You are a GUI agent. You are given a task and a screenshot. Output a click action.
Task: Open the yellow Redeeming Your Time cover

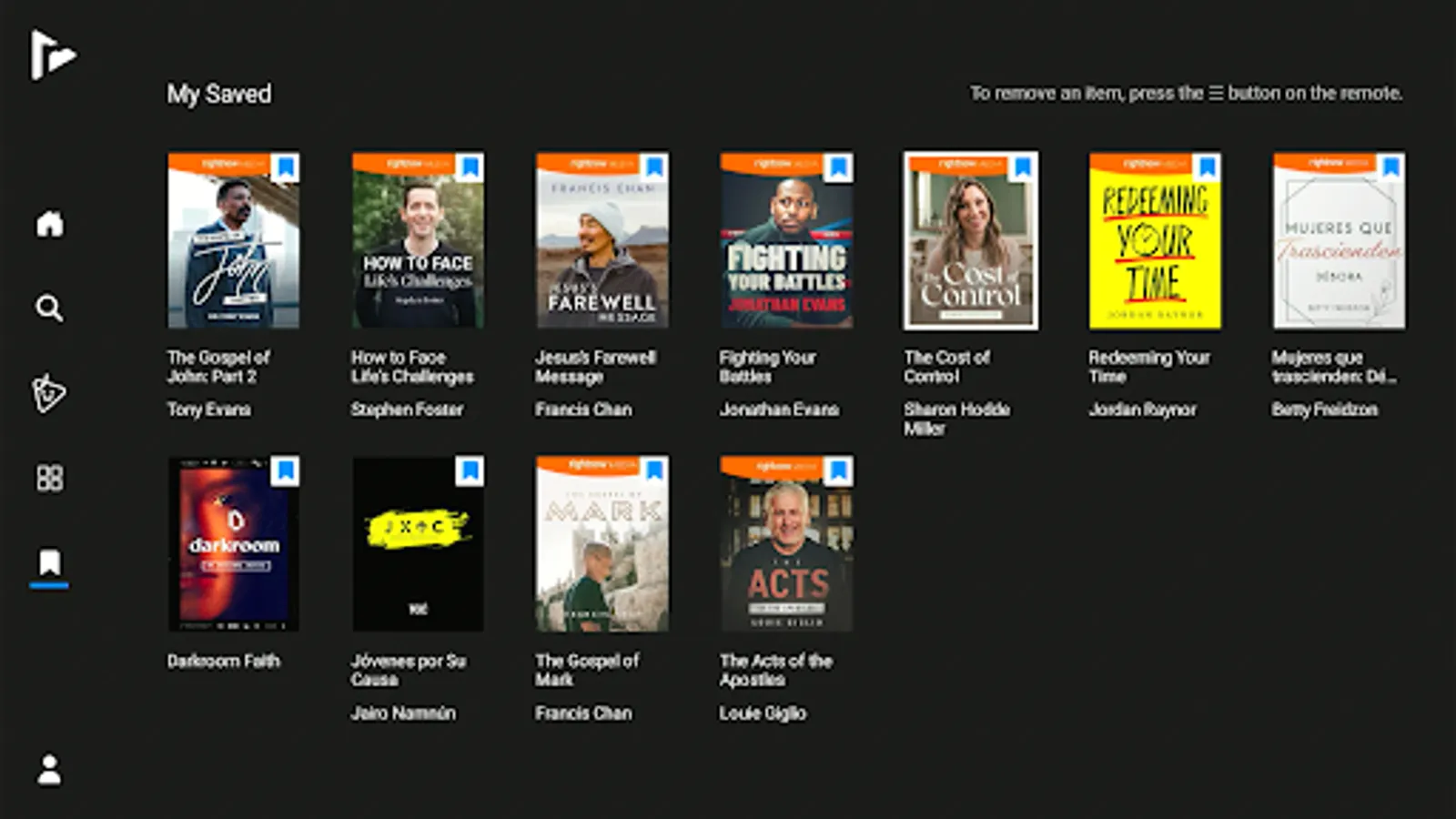click(1155, 240)
